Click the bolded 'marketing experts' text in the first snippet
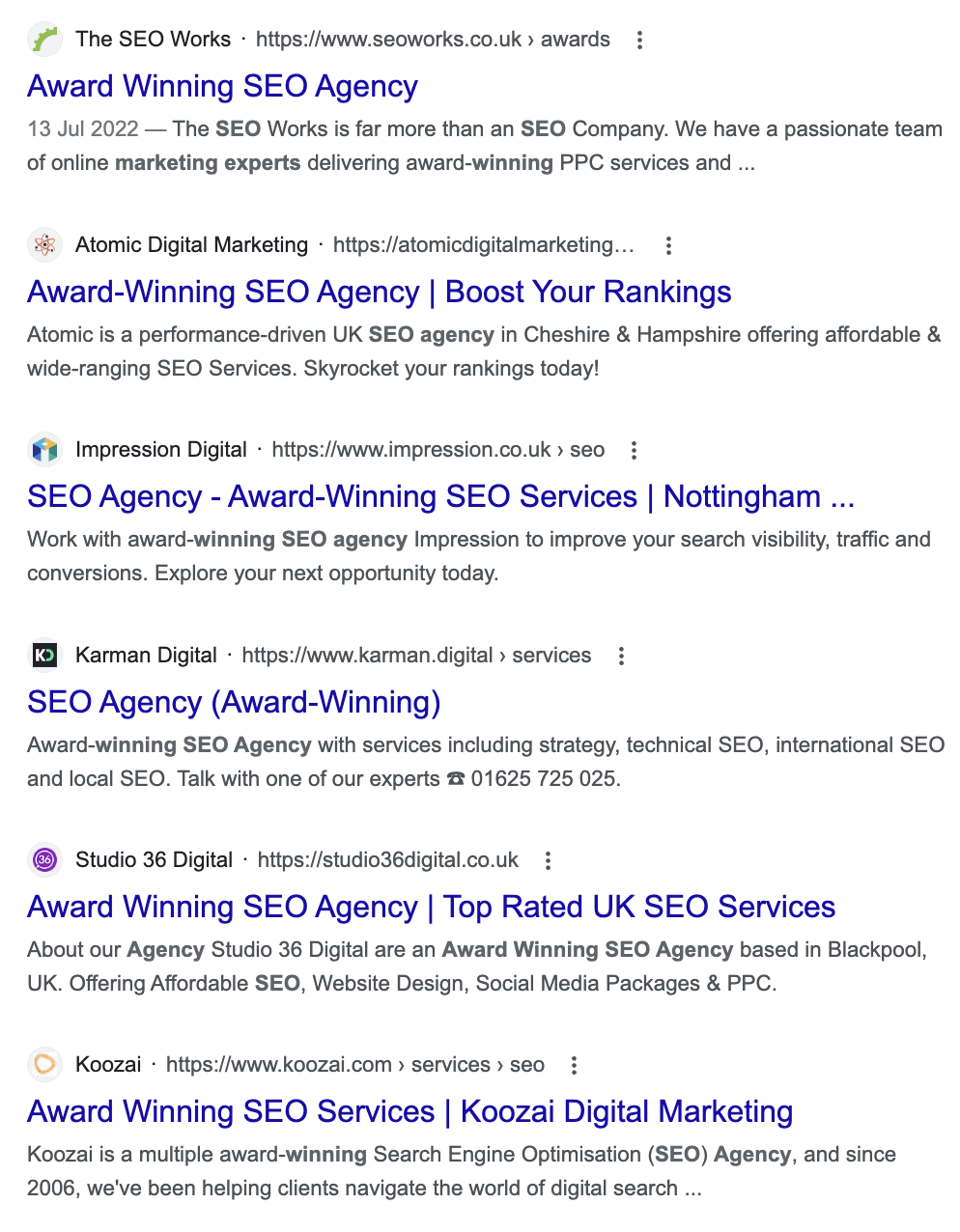This screenshot has height=1232, width=960. [x=206, y=162]
